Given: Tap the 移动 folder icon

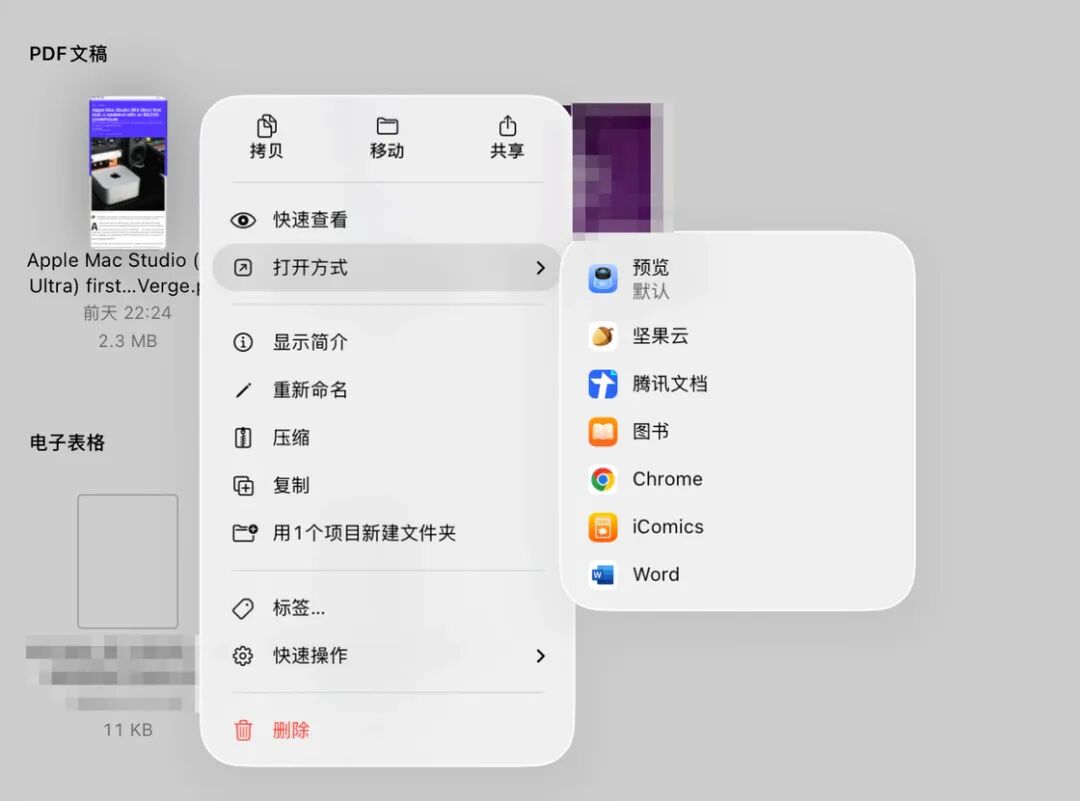Looking at the screenshot, I should point(387,126).
